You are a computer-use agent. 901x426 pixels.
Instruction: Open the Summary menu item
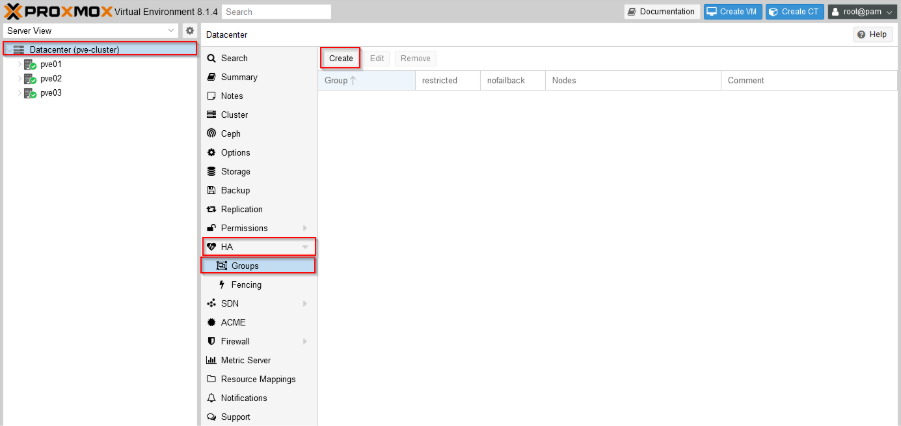239,77
